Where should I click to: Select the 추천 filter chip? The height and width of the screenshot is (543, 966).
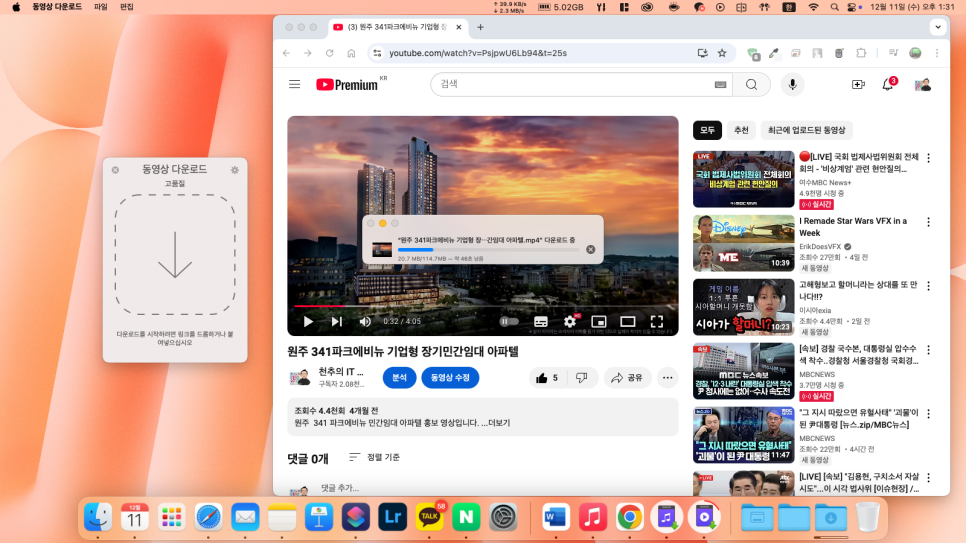[x=741, y=130]
